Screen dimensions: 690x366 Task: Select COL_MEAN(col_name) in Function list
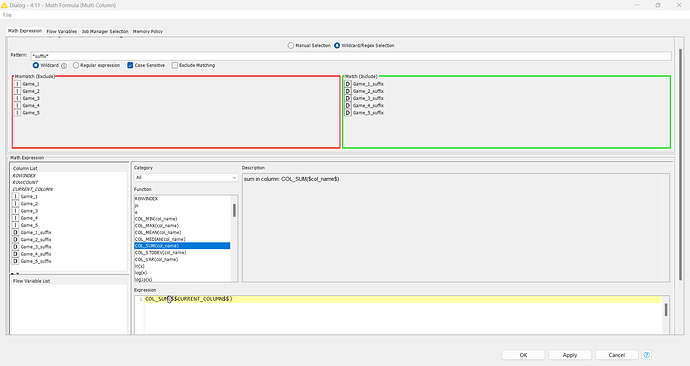tap(158, 232)
